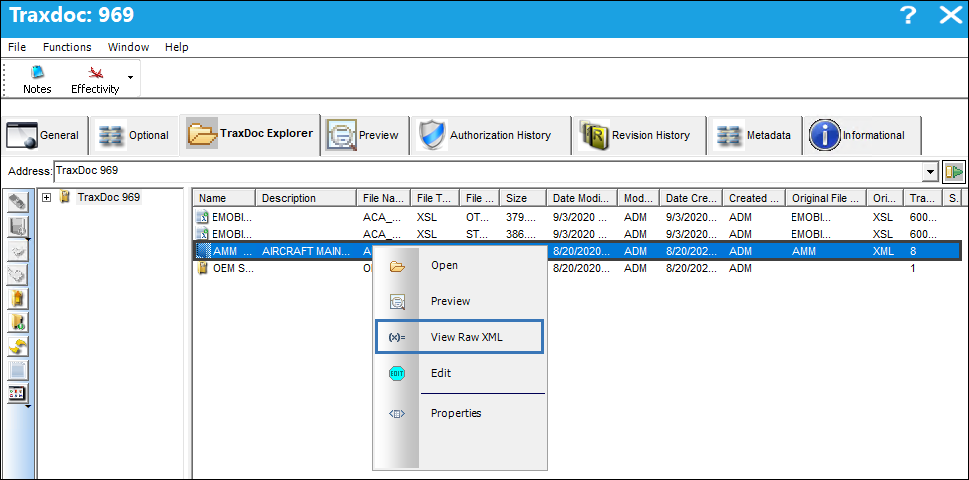The image size is (969, 480).
Task: Open the Informational tab
Action: 863,135
